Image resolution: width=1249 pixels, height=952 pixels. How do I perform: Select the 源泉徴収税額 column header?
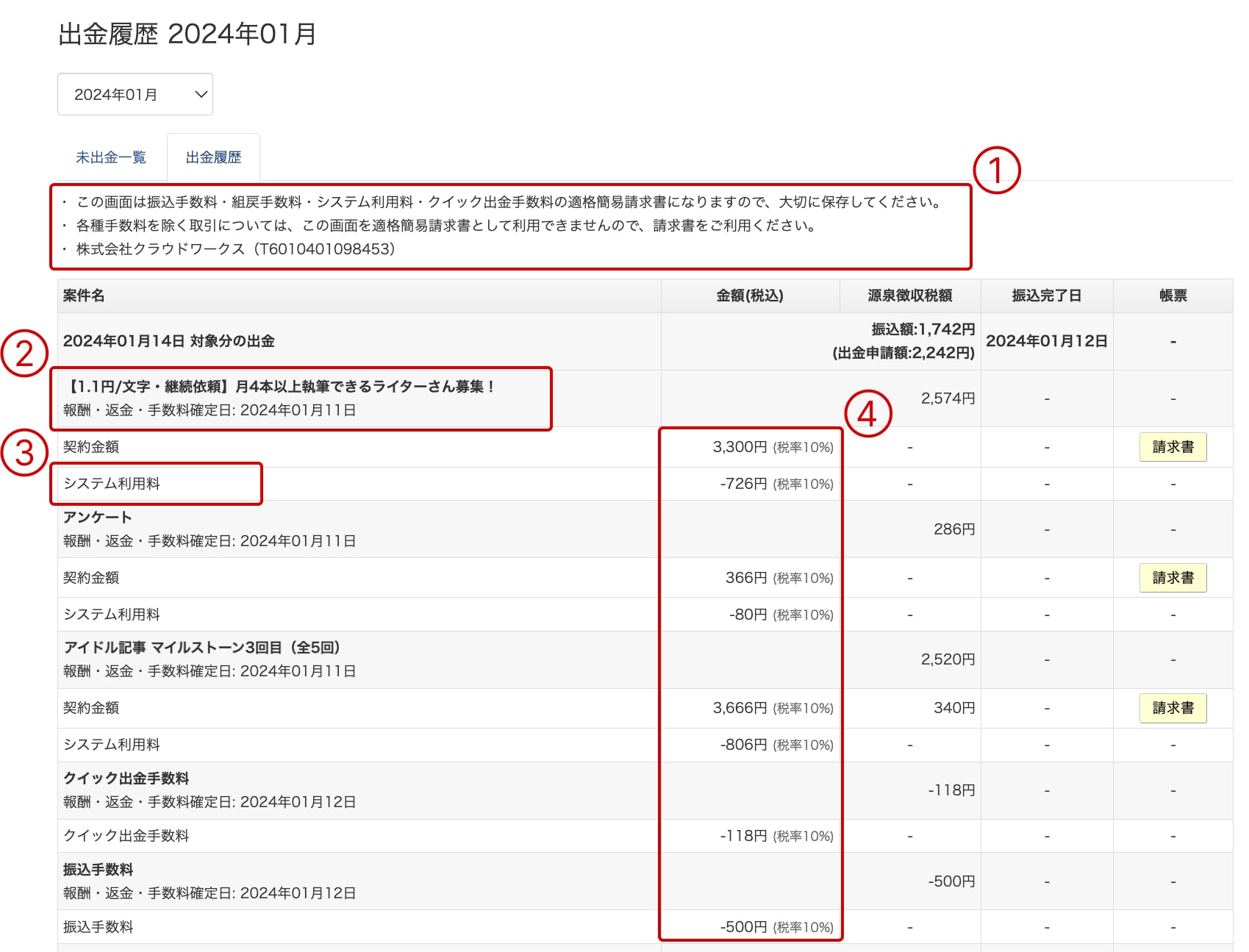[x=908, y=296]
